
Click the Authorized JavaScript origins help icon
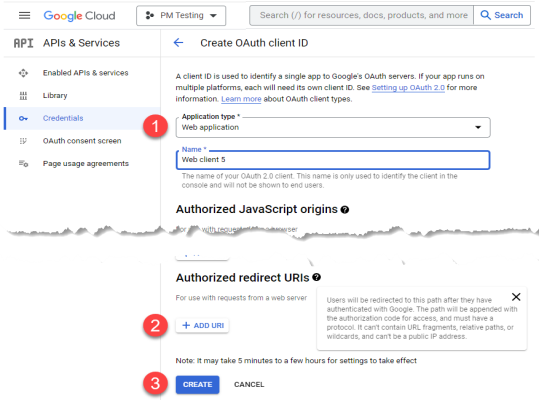[x=345, y=210]
